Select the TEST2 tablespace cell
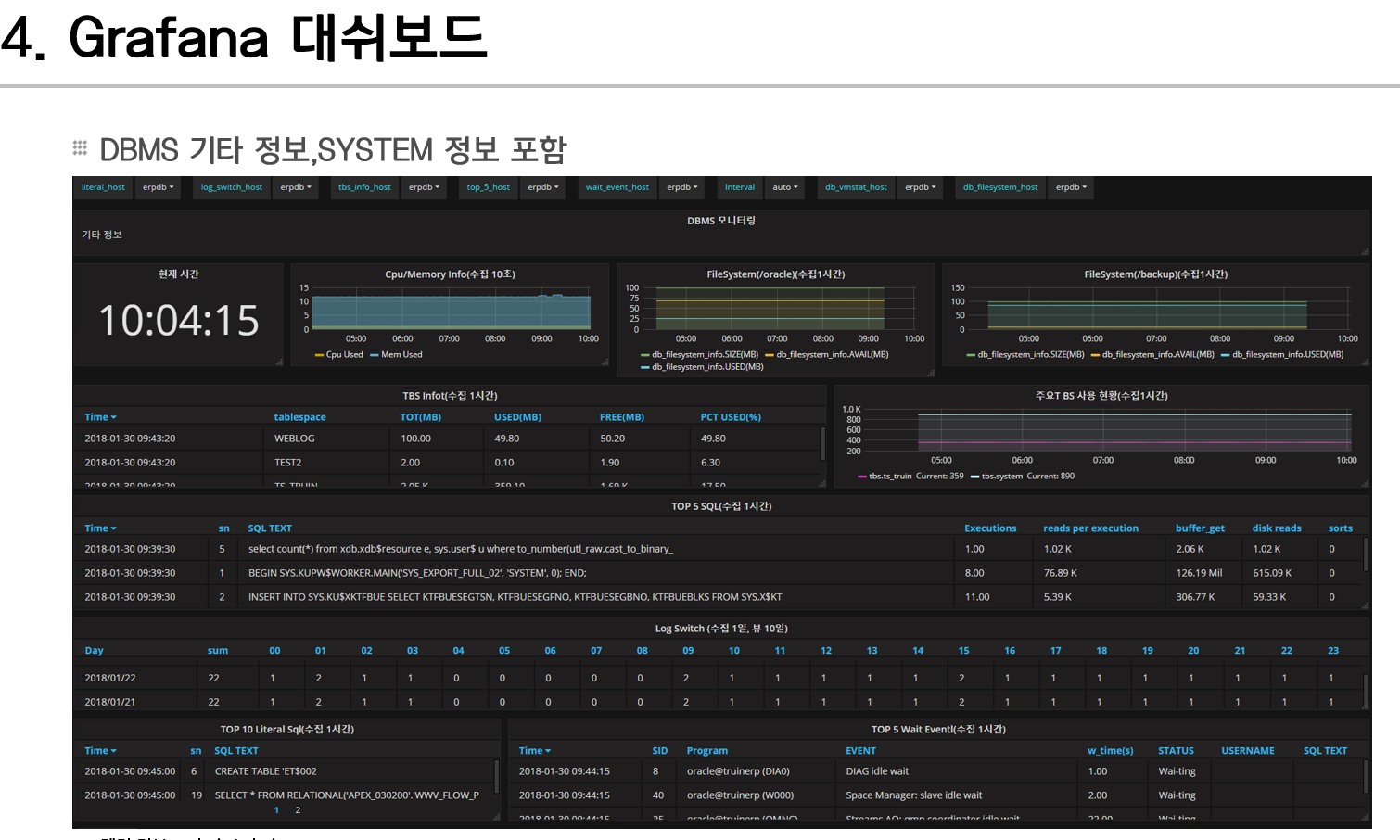This screenshot has width=1400, height=840. coord(287,463)
